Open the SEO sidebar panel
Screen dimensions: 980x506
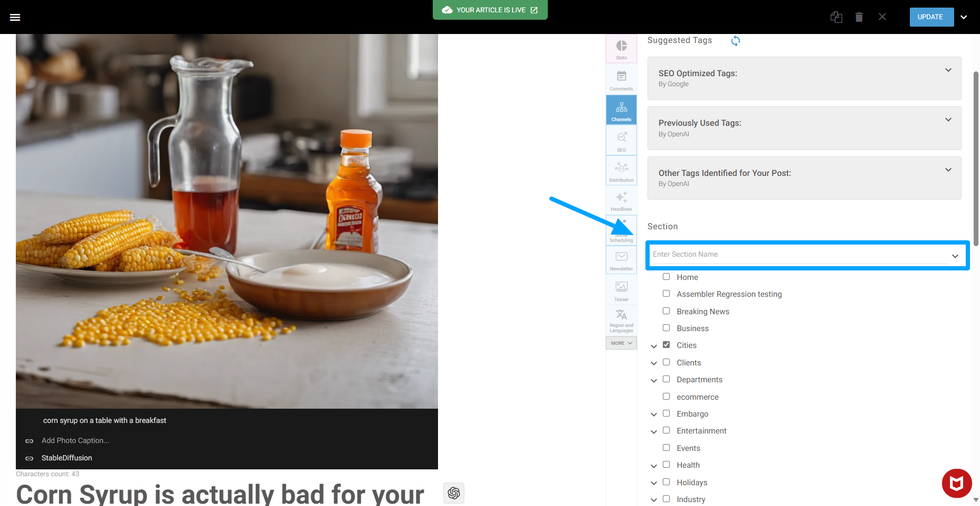click(x=621, y=141)
